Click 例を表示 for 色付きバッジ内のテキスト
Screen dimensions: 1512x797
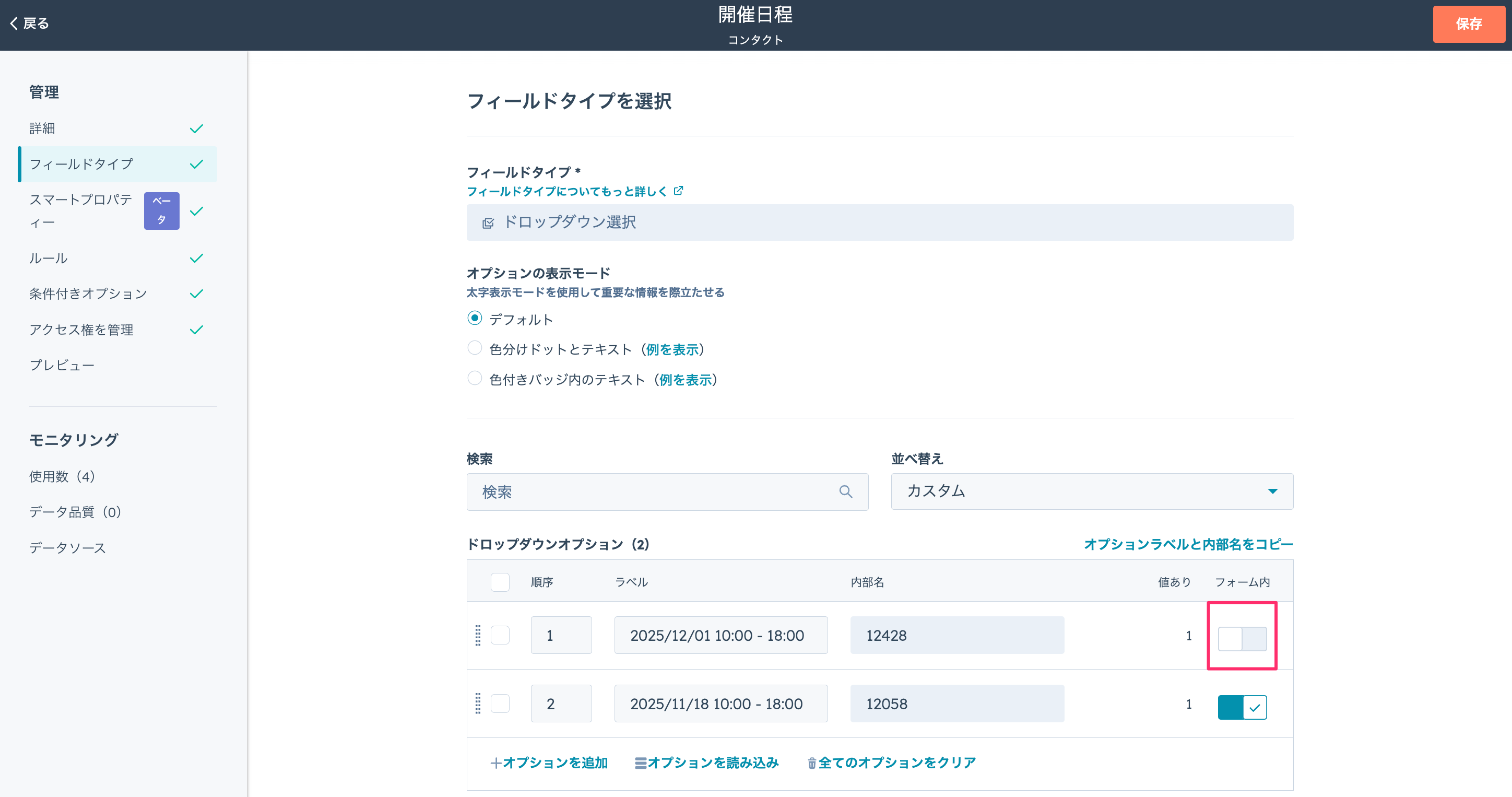(686, 380)
